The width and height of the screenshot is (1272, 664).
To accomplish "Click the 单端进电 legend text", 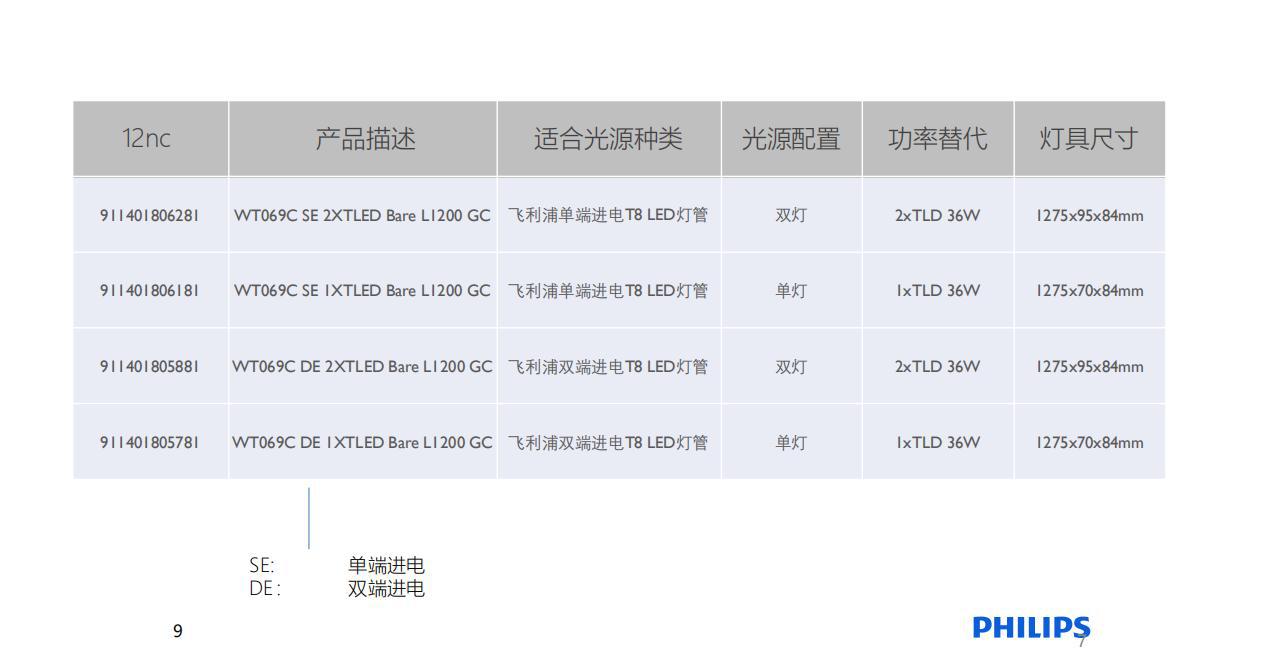I will click(386, 566).
